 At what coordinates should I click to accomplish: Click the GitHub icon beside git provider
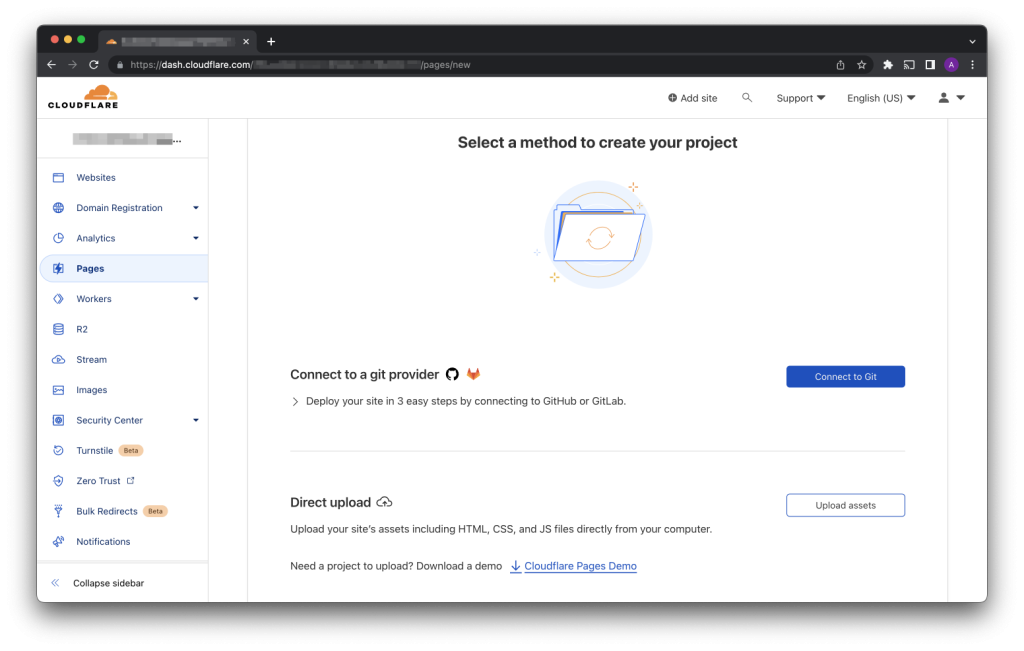[452, 374]
